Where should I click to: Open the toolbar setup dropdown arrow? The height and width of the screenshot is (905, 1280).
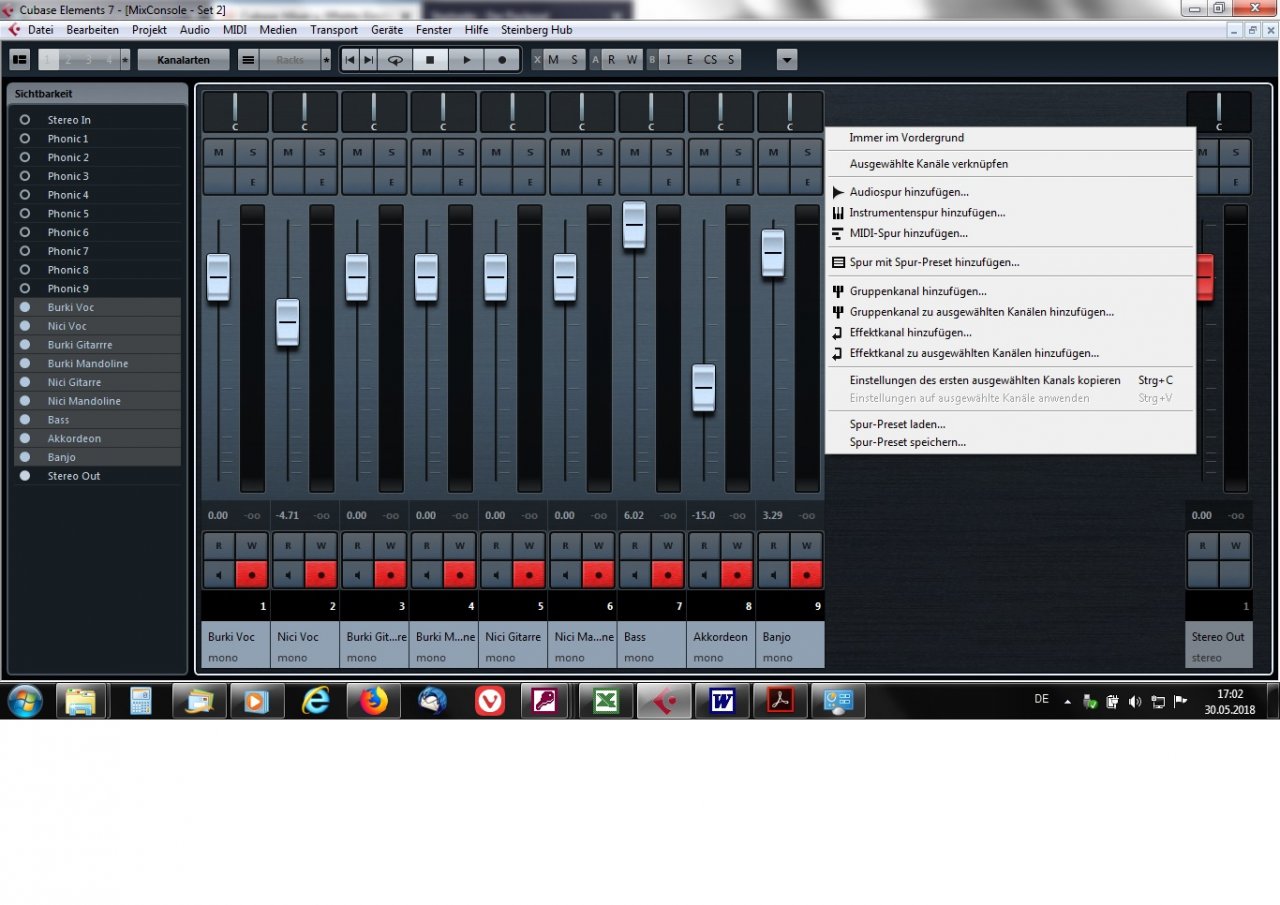tap(787, 60)
